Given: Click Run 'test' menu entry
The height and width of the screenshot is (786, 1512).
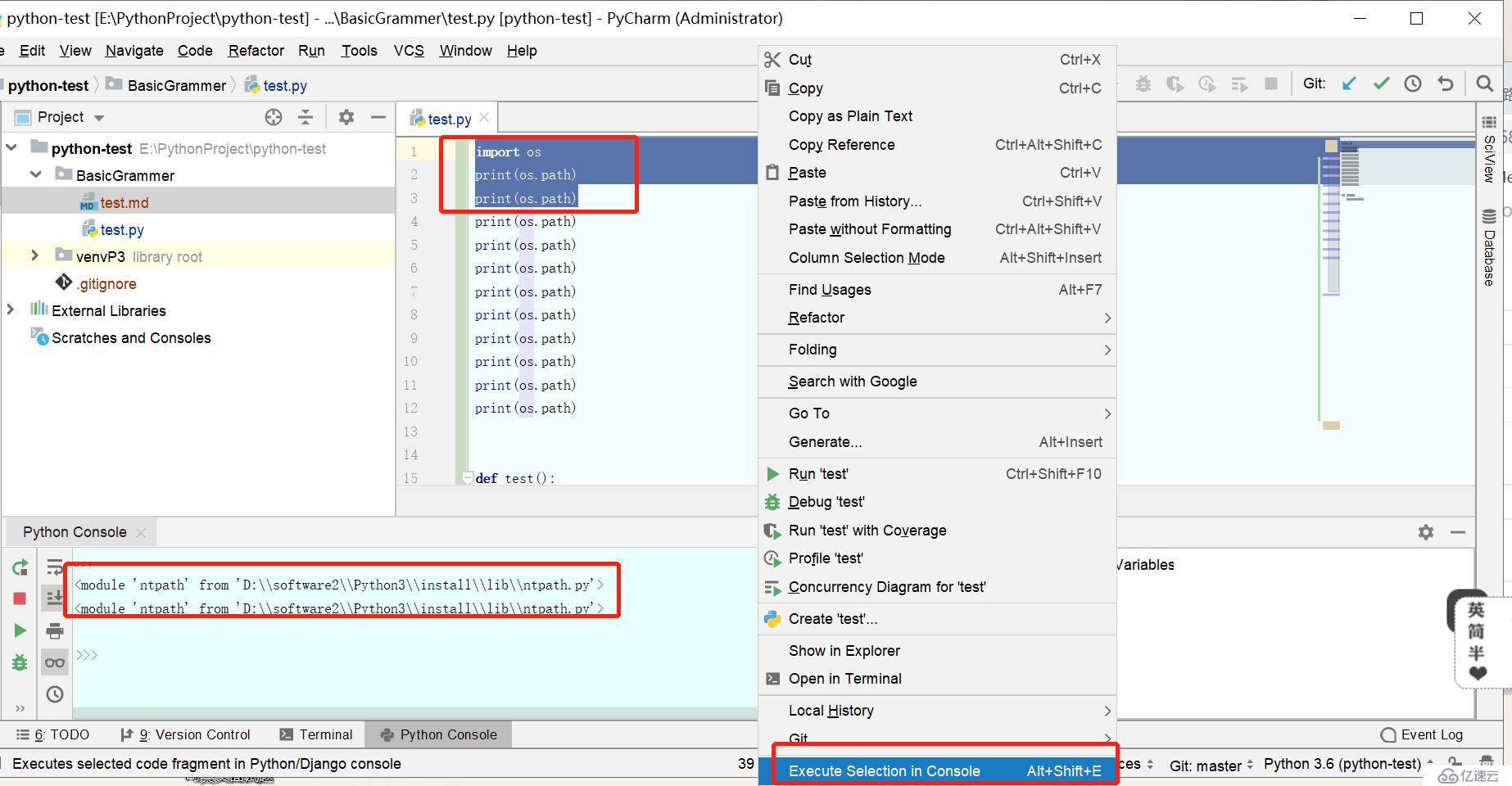Looking at the screenshot, I should tap(937, 474).
